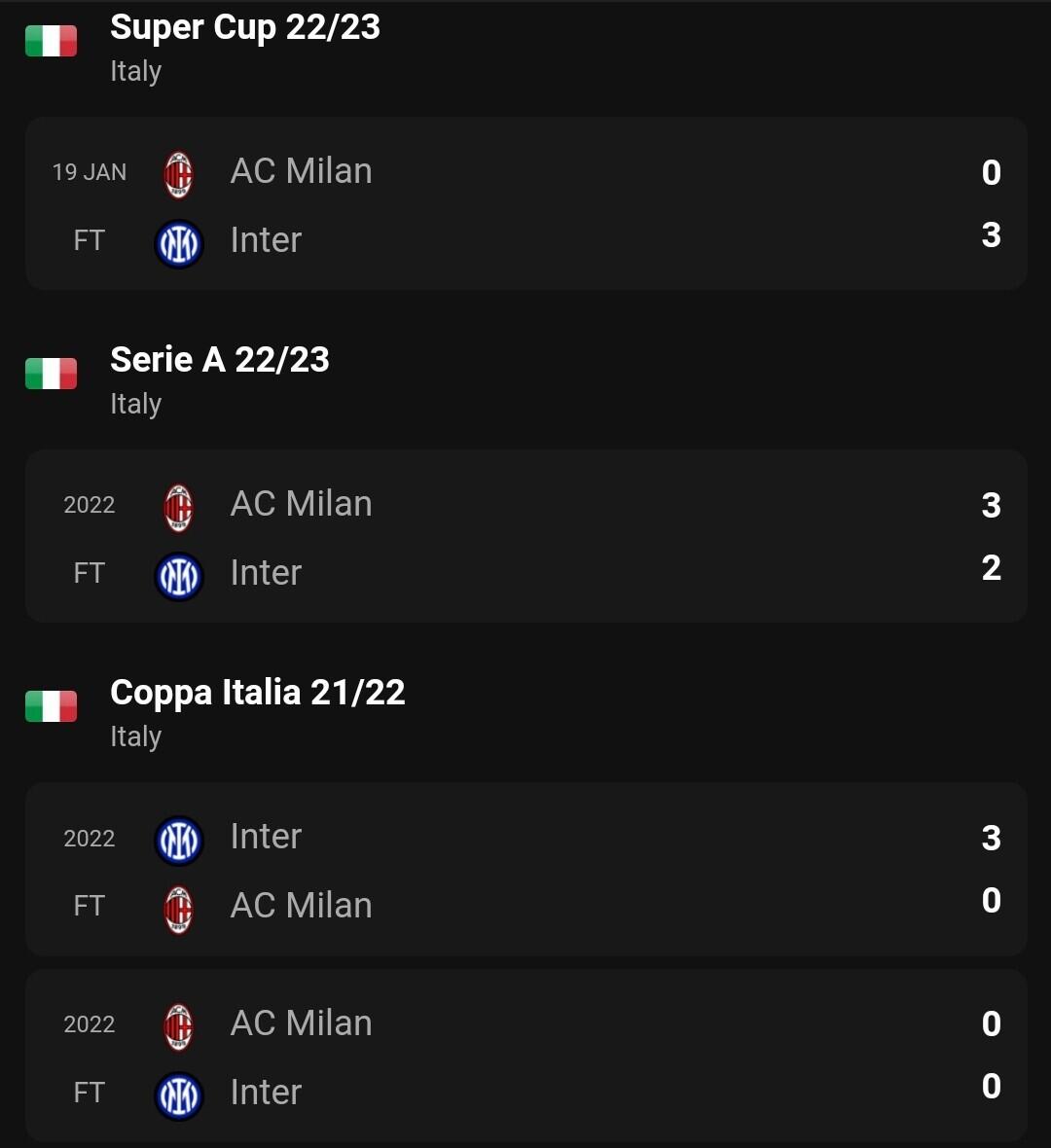Select AC Milan name in the 0-0 match
The height and width of the screenshot is (1148, 1051).
click(x=302, y=1023)
